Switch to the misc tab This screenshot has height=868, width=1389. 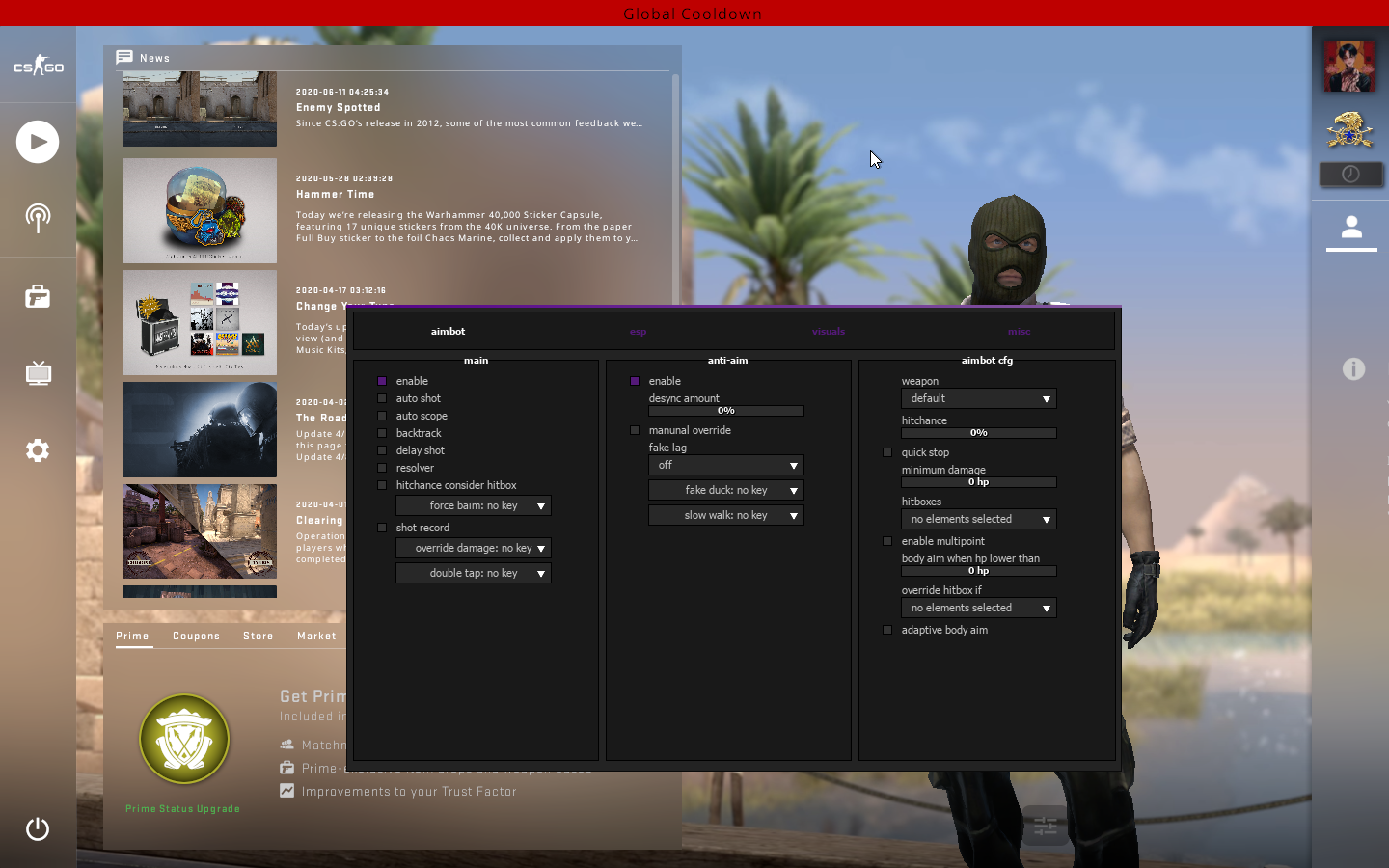tap(1020, 331)
